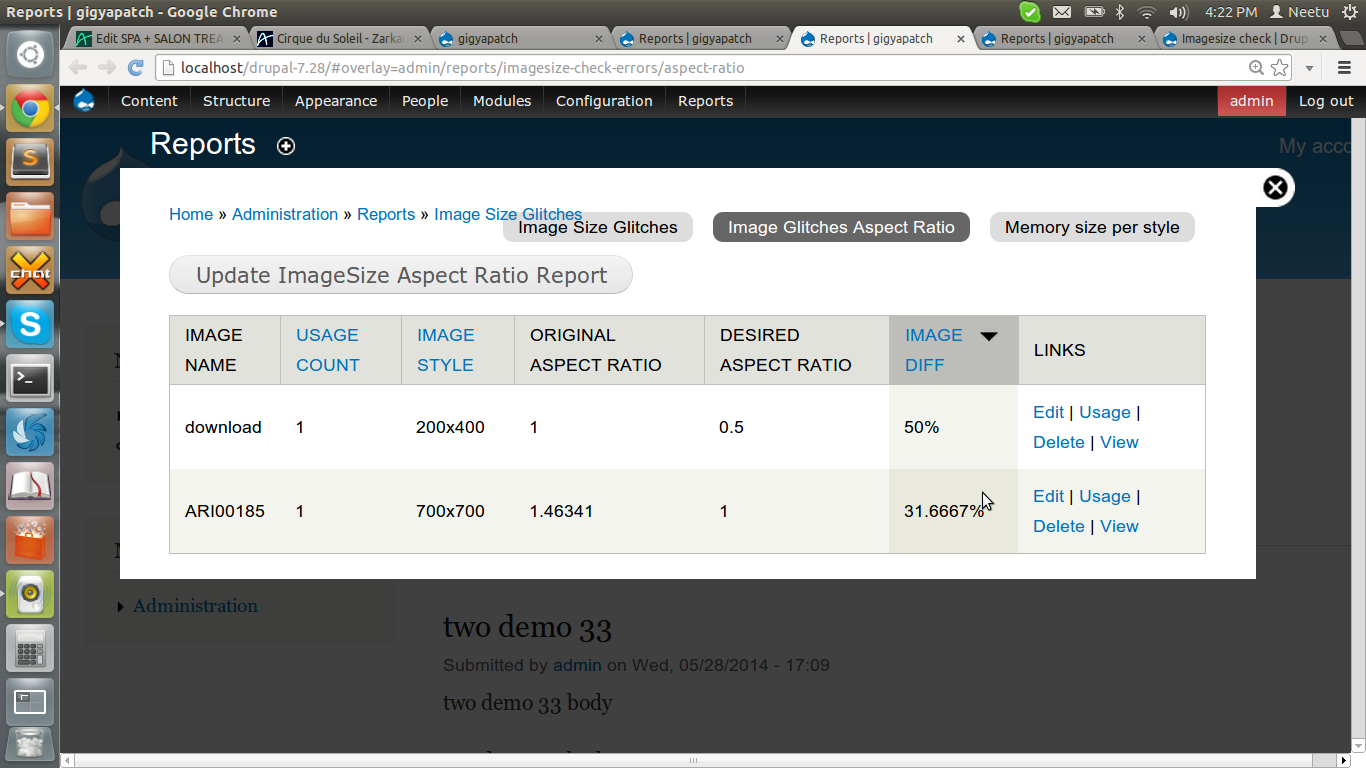Switch to the Imagesize check browser tab
The height and width of the screenshot is (768, 1366).
pos(1244,39)
